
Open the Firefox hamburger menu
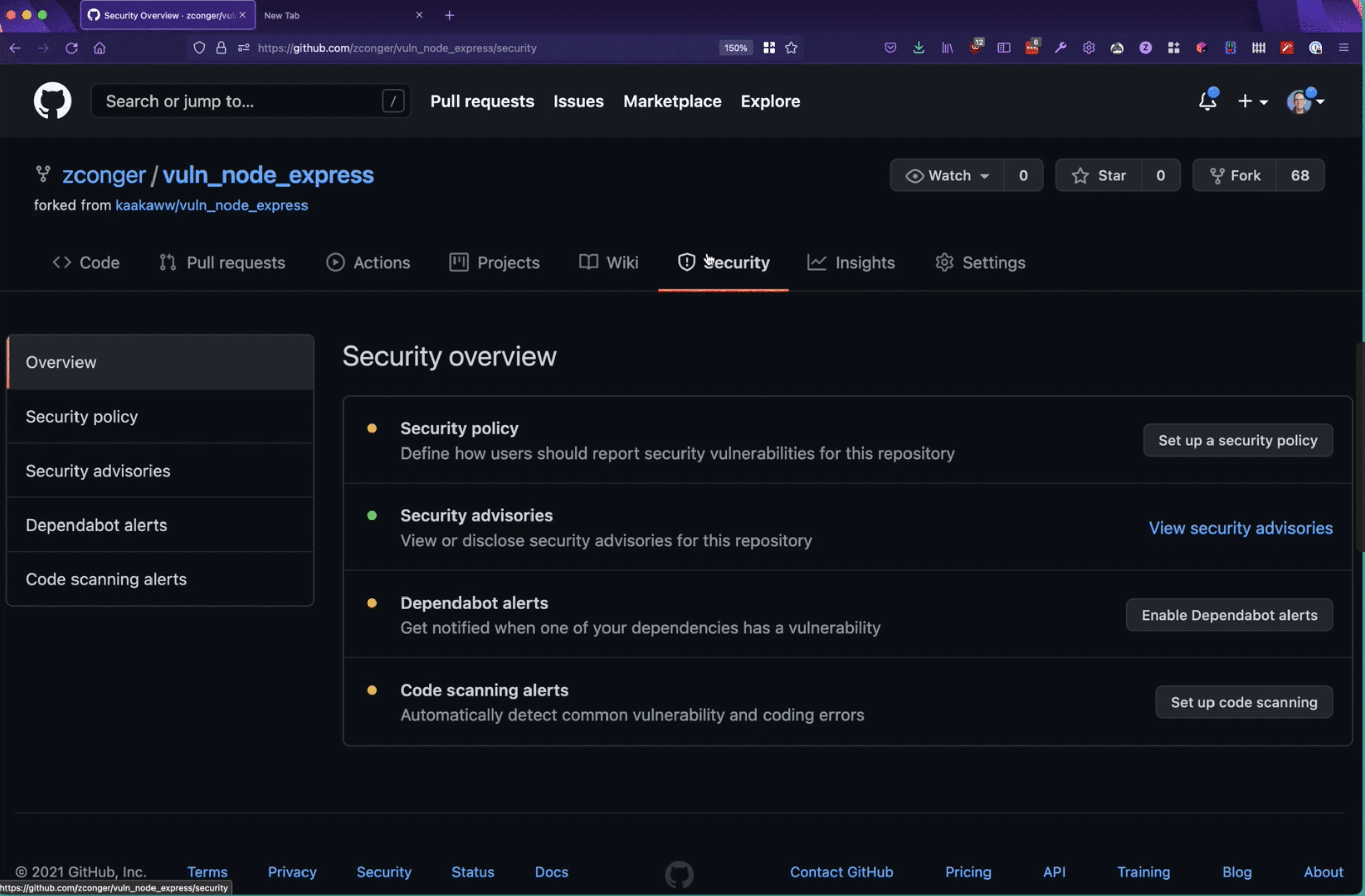(x=1343, y=48)
